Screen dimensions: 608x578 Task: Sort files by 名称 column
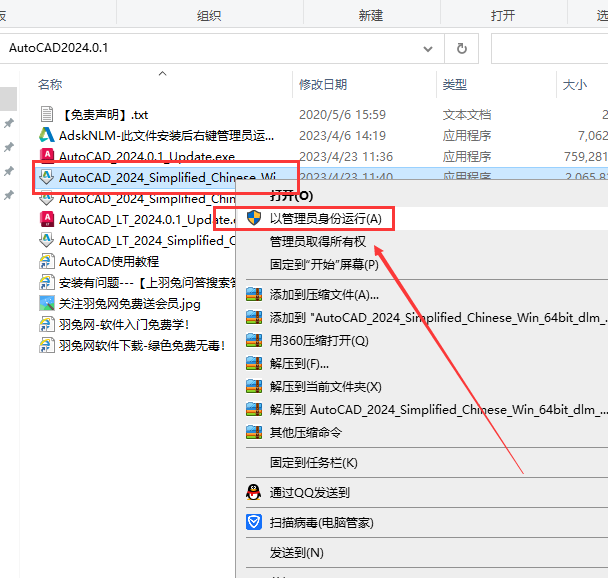point(50,85)
